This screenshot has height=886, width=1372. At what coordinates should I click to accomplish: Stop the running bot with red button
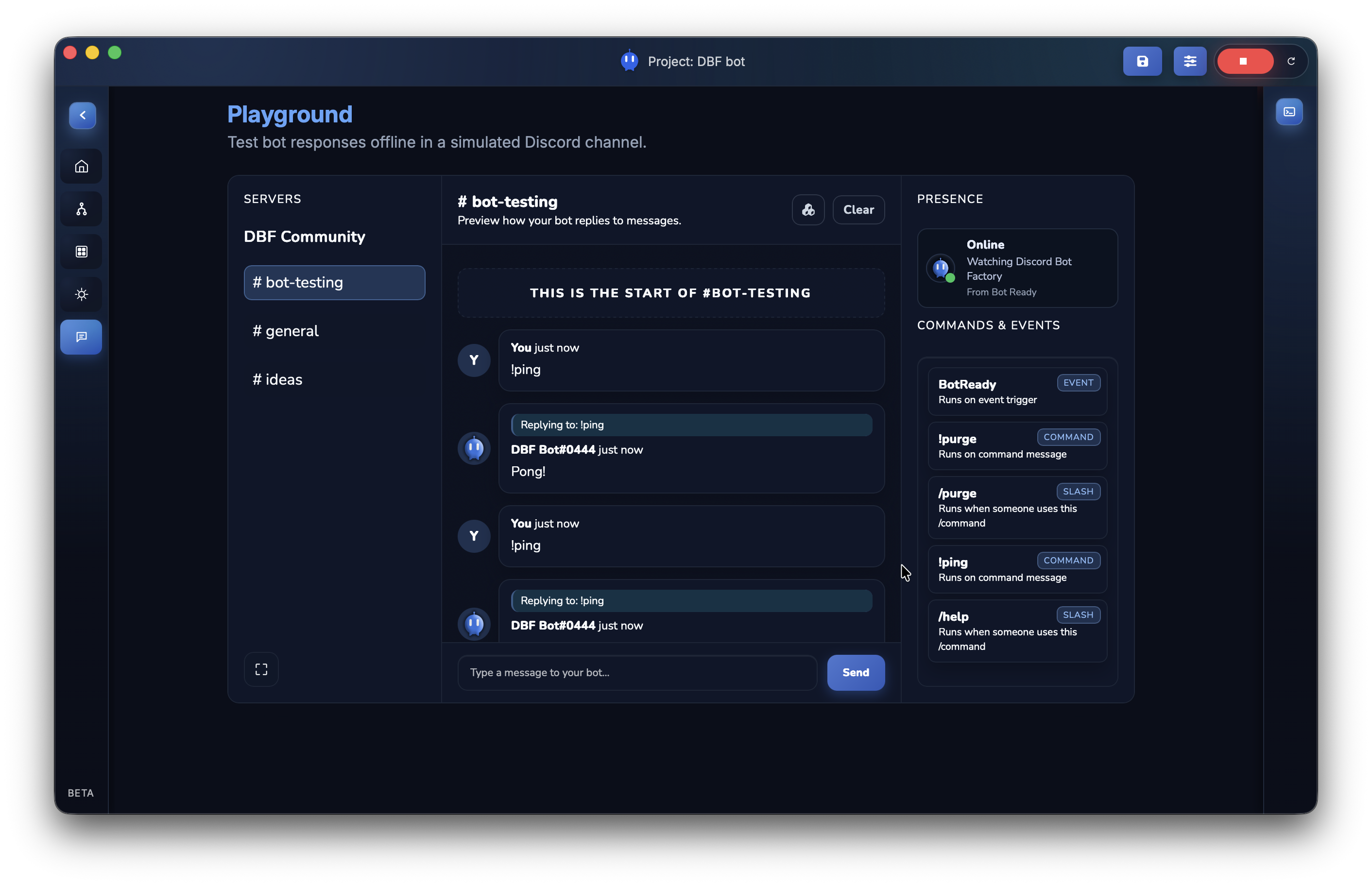(x=1246, y=61)
